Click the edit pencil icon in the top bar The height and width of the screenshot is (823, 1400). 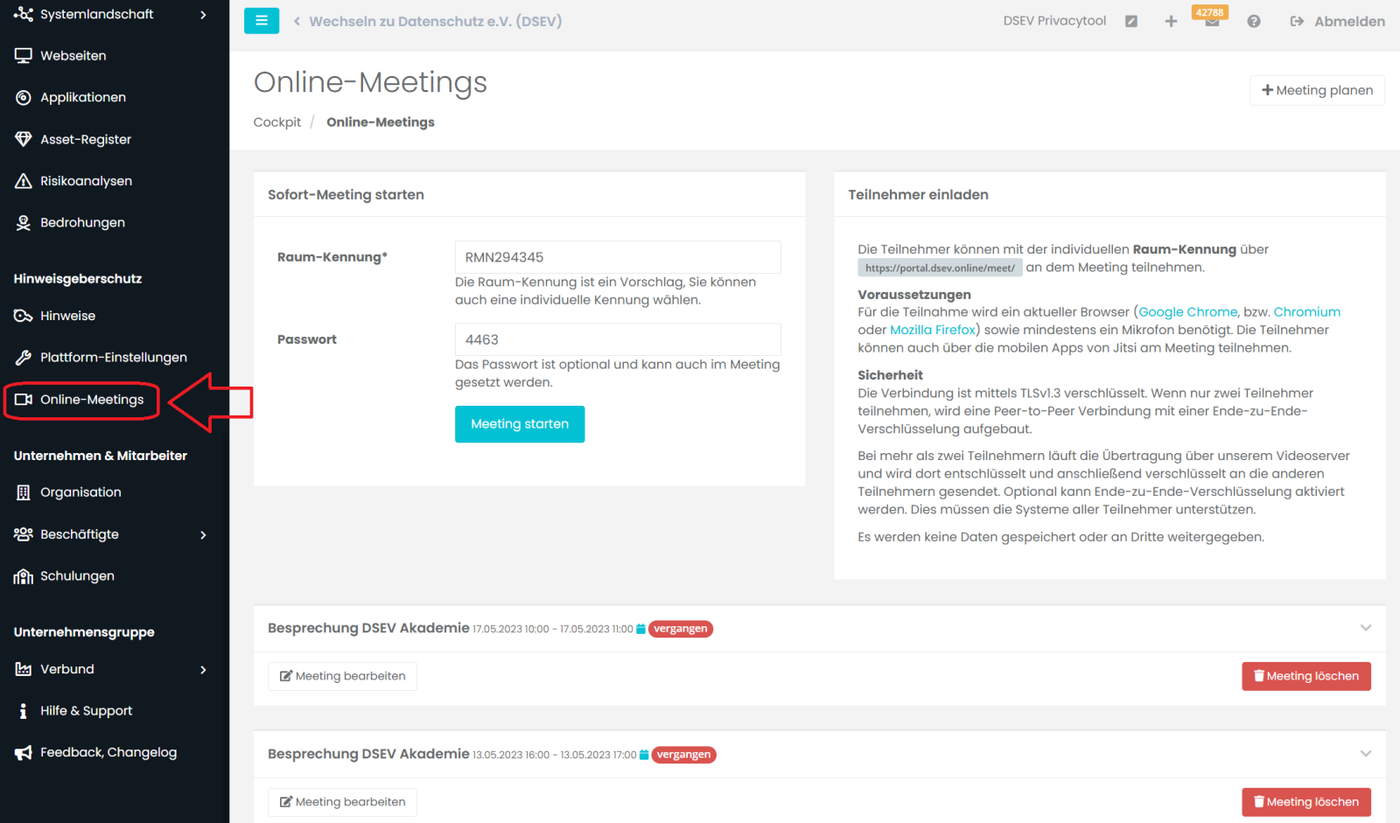coord(1131,21)
